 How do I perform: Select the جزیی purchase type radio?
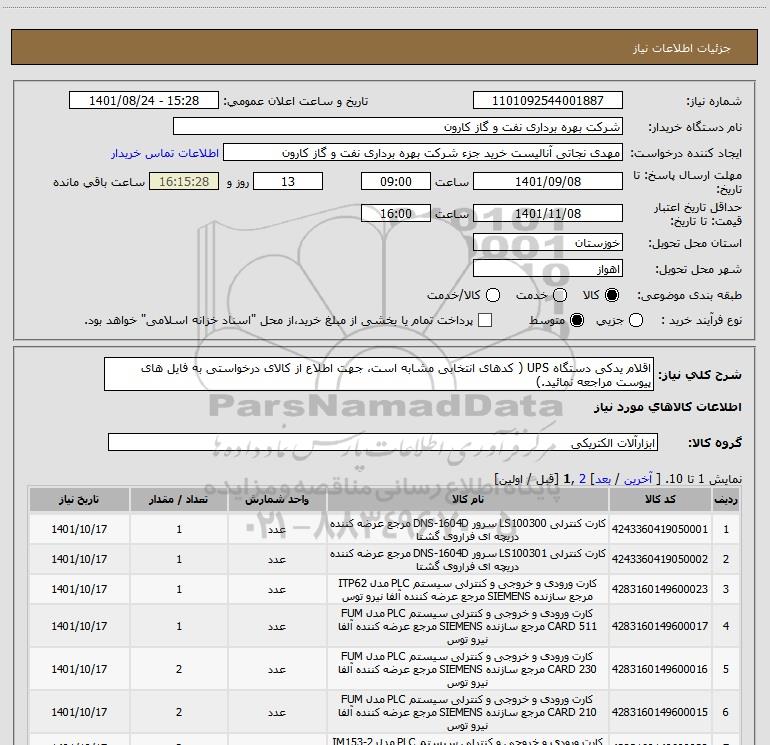(636, 320)
